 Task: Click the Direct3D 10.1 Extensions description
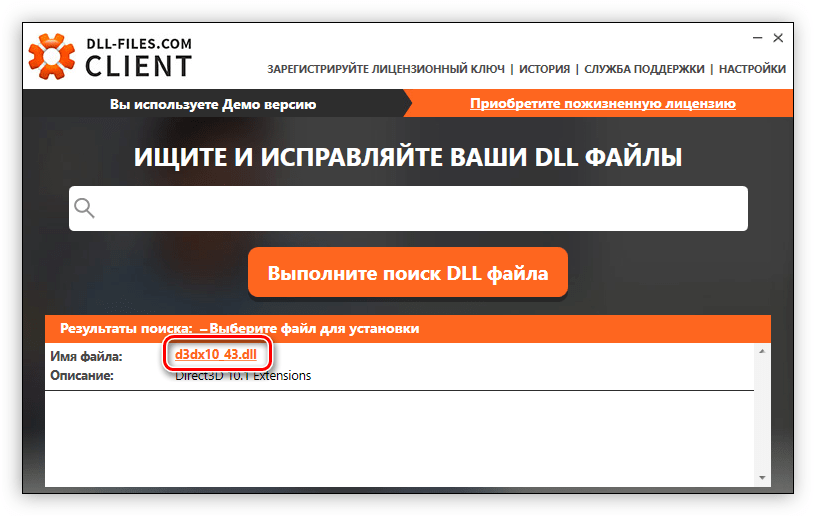pyautogui.click(x=243, y=376)
